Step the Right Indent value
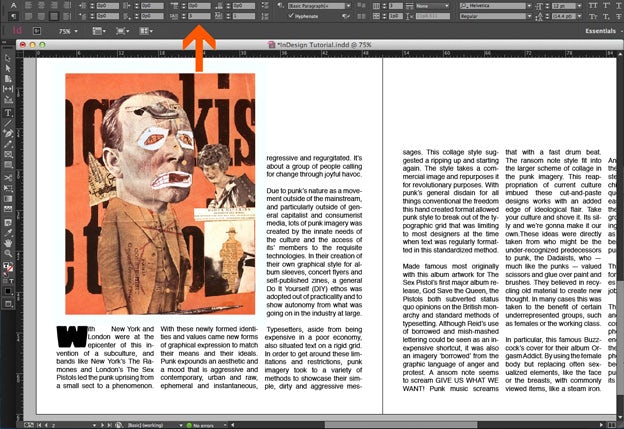This screenshot has width=624, height=429. tap(137, 6)
